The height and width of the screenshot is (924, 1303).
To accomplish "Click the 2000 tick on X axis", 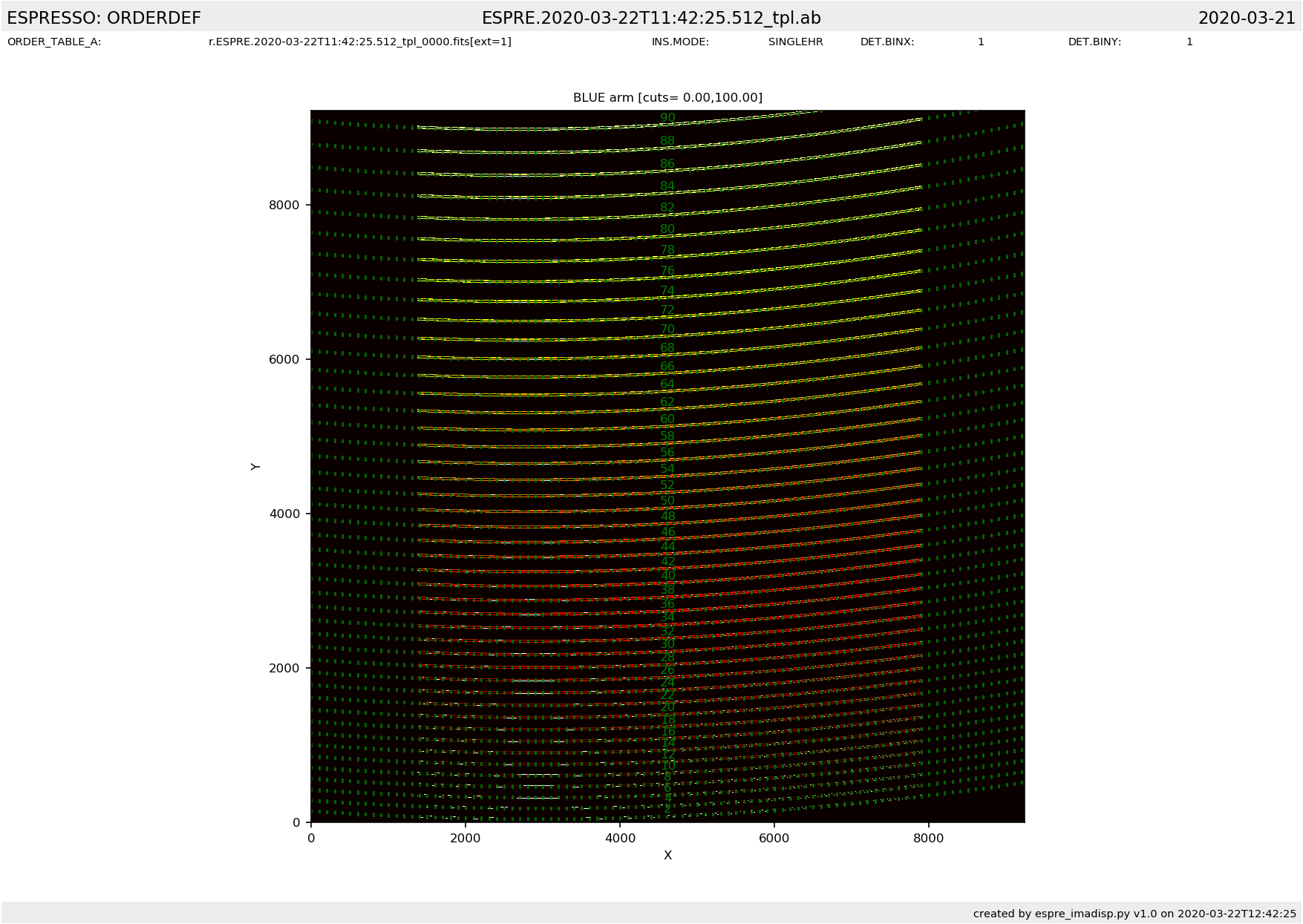I will tap(465, 839).
